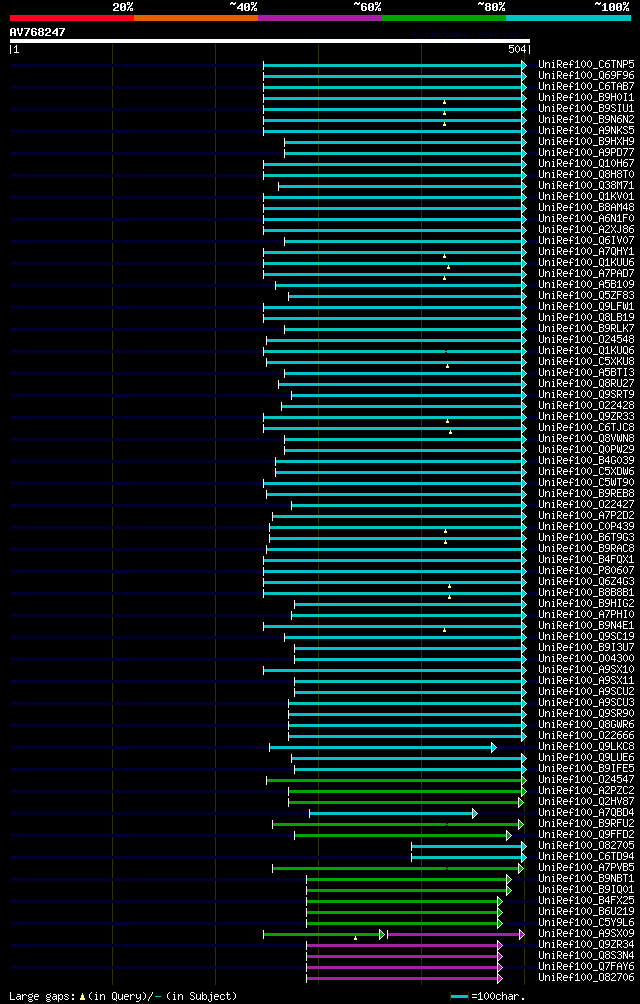Select the UniRef100_C5XDW6 label
The height and width of the screenshot is (1004, 640).
(586, 473)
